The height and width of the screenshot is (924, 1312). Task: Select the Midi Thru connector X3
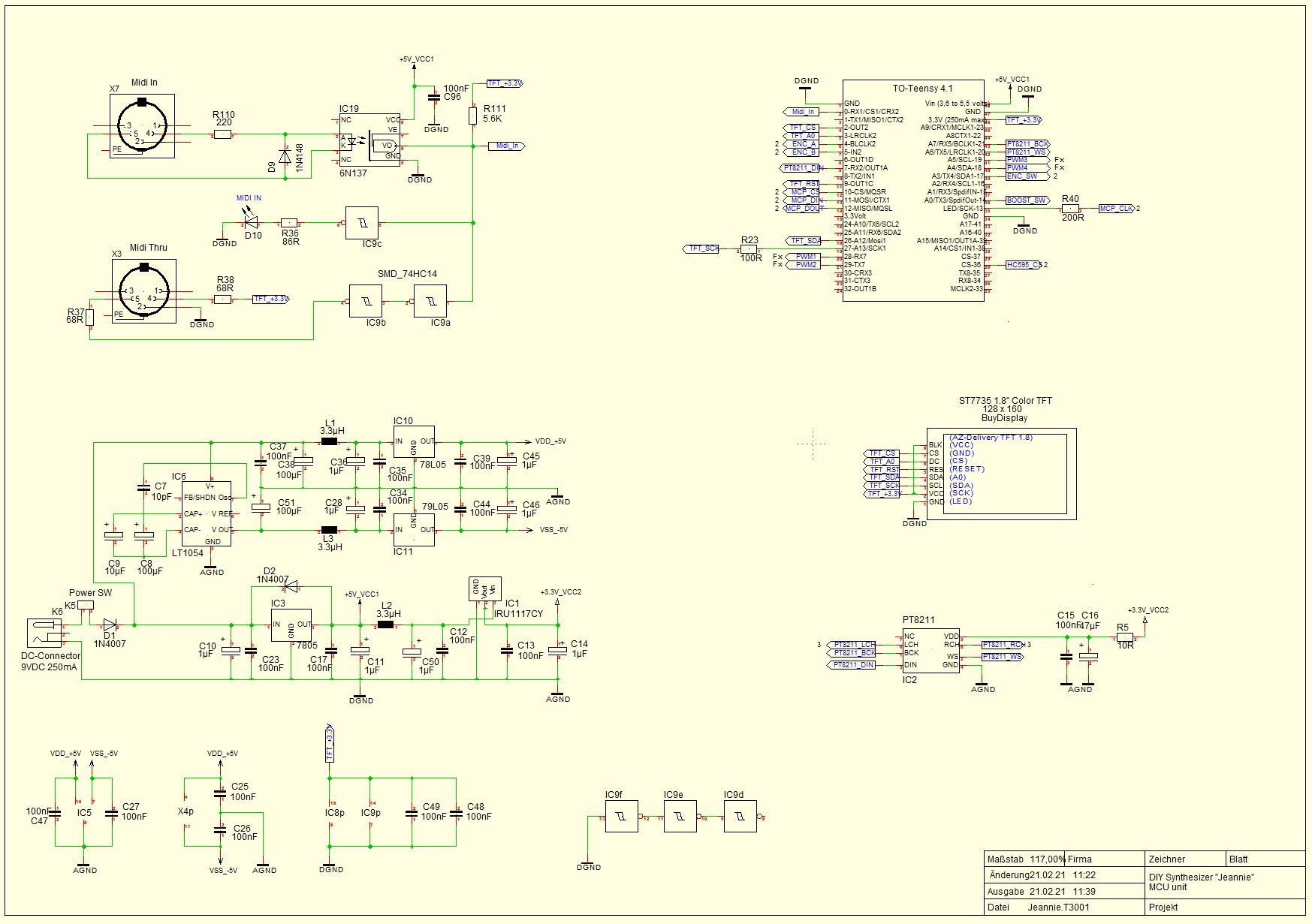point(144,291)
